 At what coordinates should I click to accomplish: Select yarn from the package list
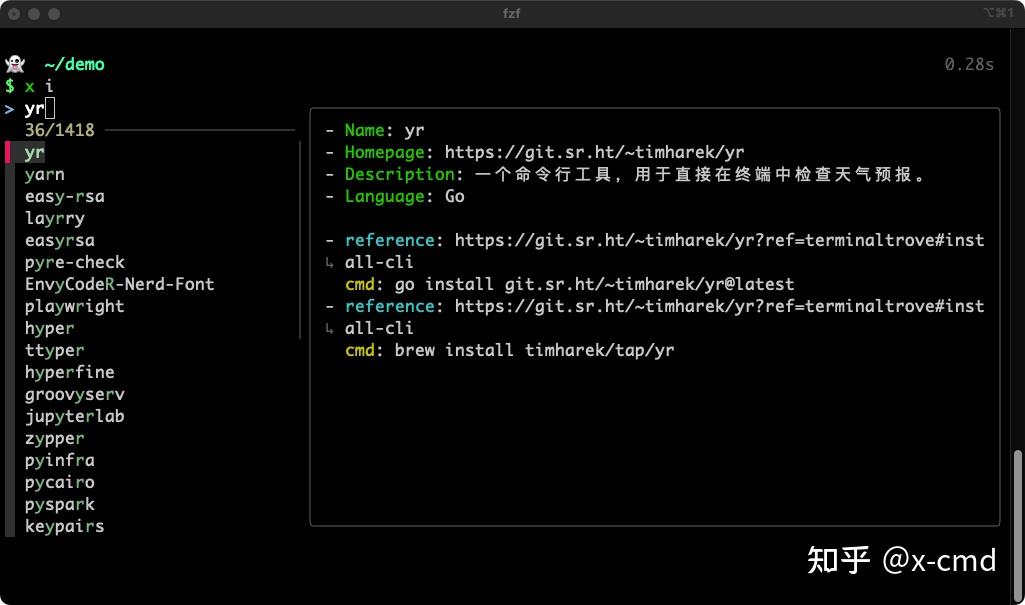click(x=44, y=174)
